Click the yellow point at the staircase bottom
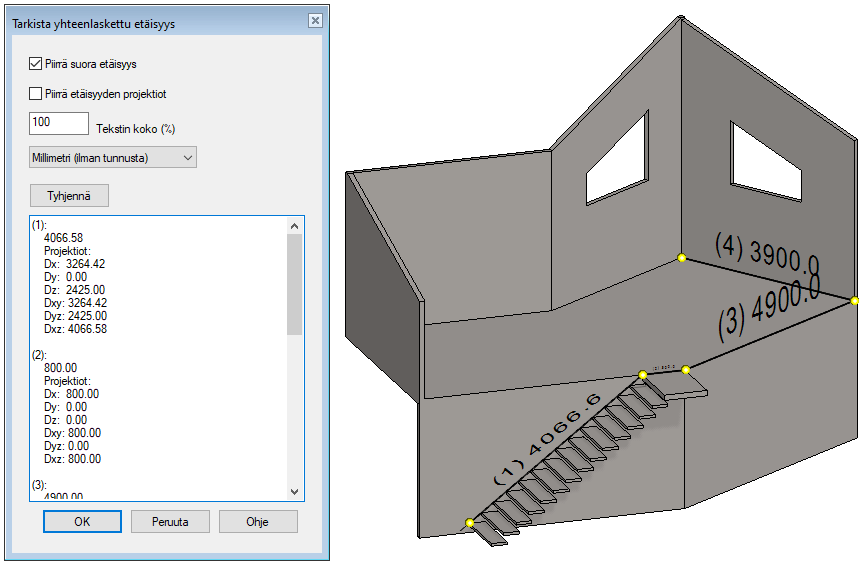 470,523
